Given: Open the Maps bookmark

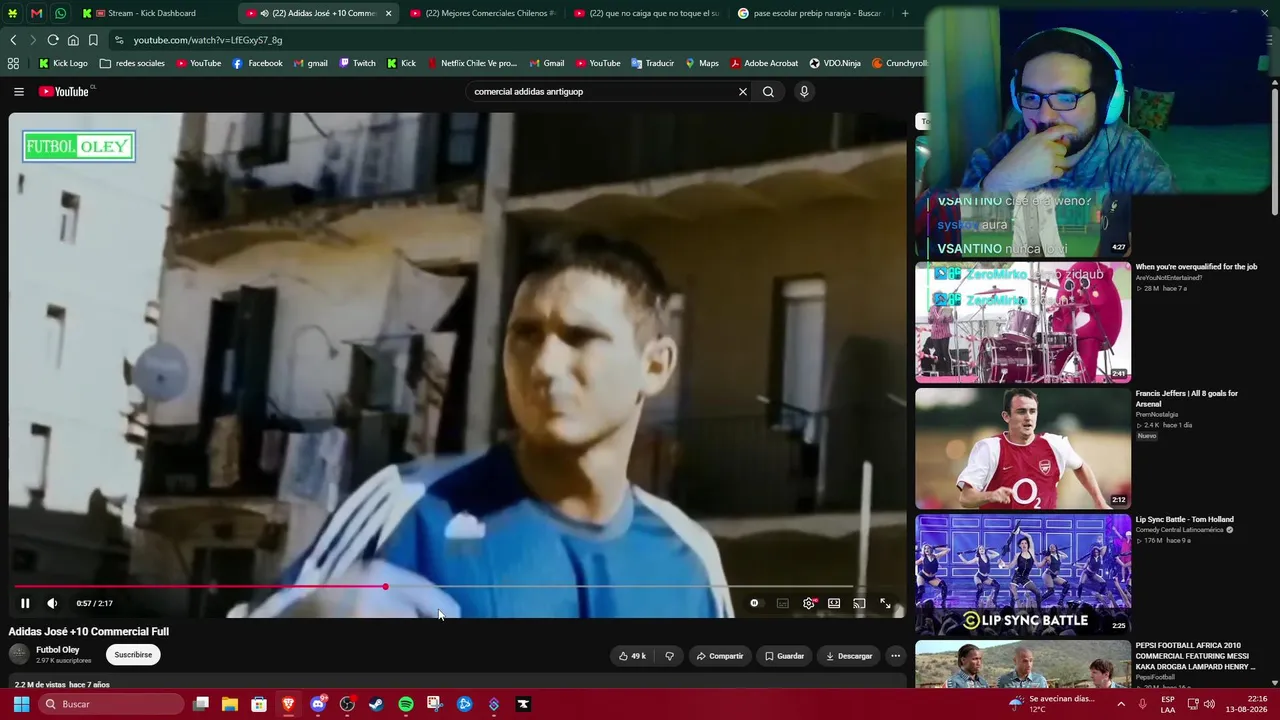Looking at the screenshot, I should point(701,63).
